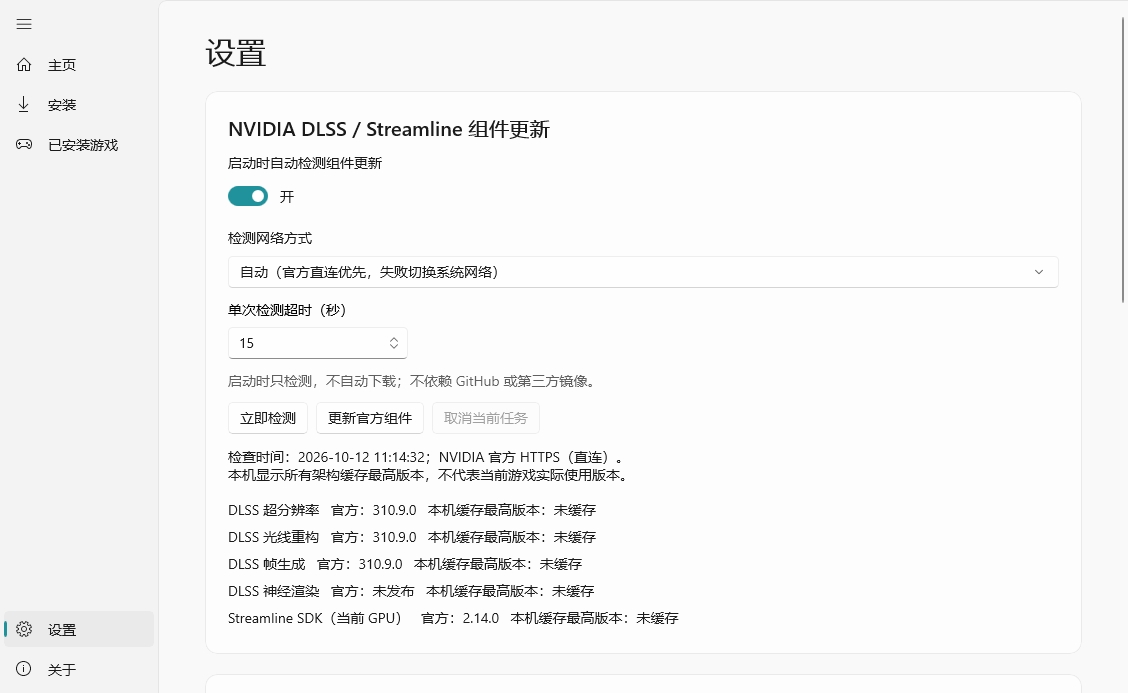Click the 本机显示所有架构缓存最高版本 note
The height and width of the screenshot is (693, 1128).
(429, 475)
